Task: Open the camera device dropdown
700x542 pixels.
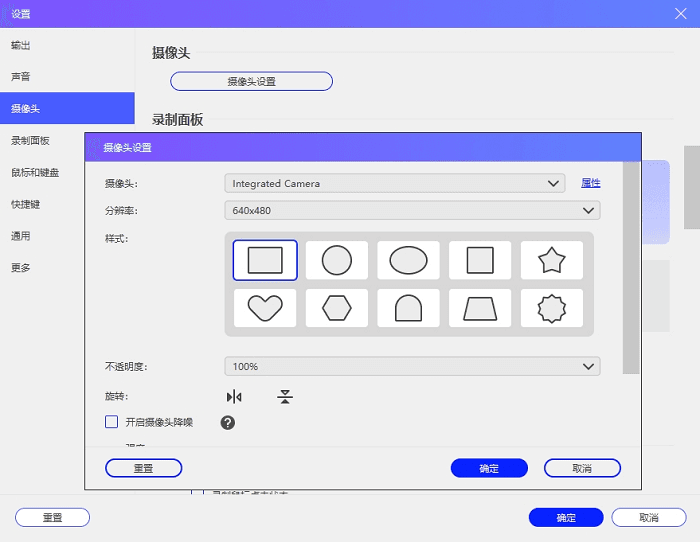Action: tap(395, 183)
